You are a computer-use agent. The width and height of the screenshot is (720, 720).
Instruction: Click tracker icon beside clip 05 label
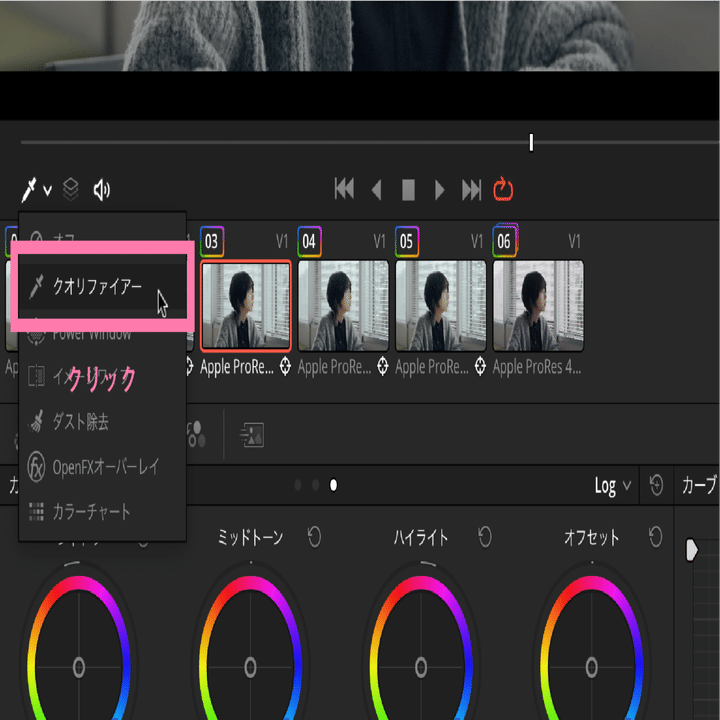pos(480,366)
